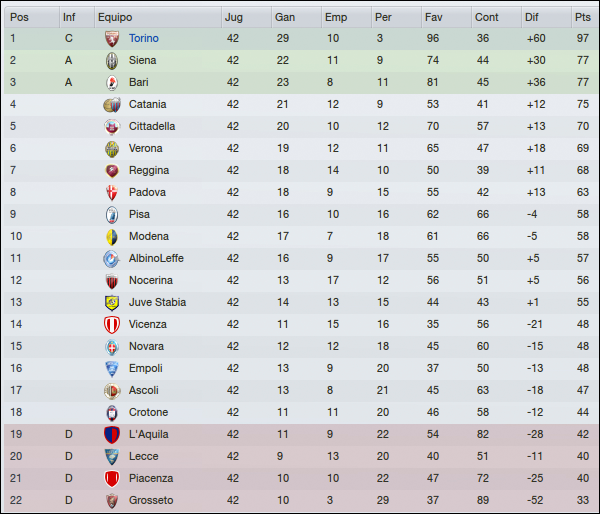
Task: Select the Cittadella team row name
Action: click(152, 126)
